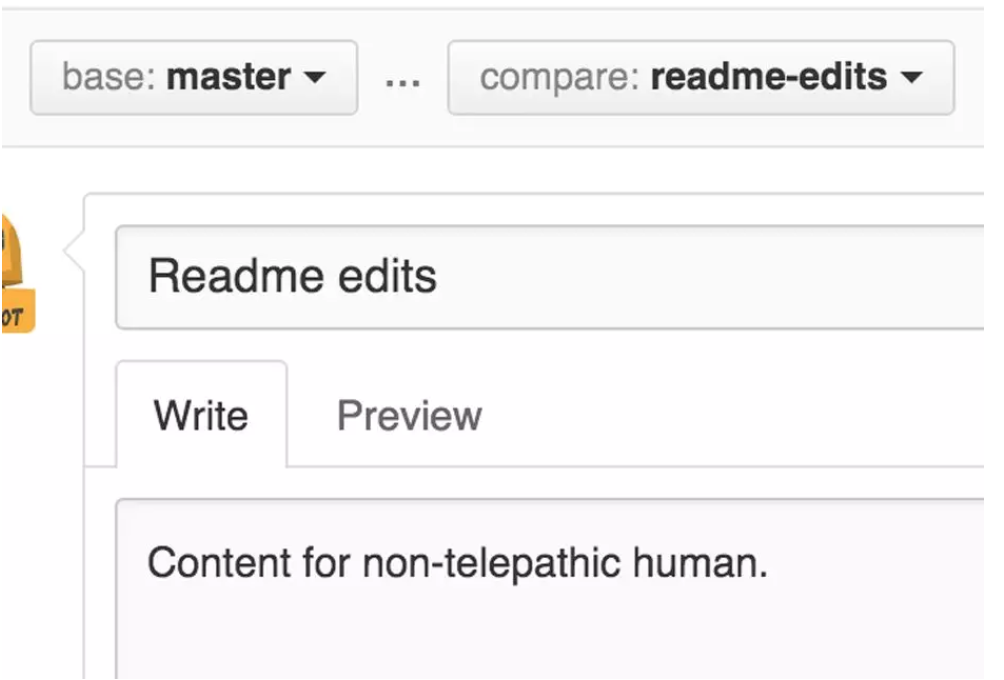Switch to the Write tab
Viewport: 1004px width, 680px height.
(201, 415)
